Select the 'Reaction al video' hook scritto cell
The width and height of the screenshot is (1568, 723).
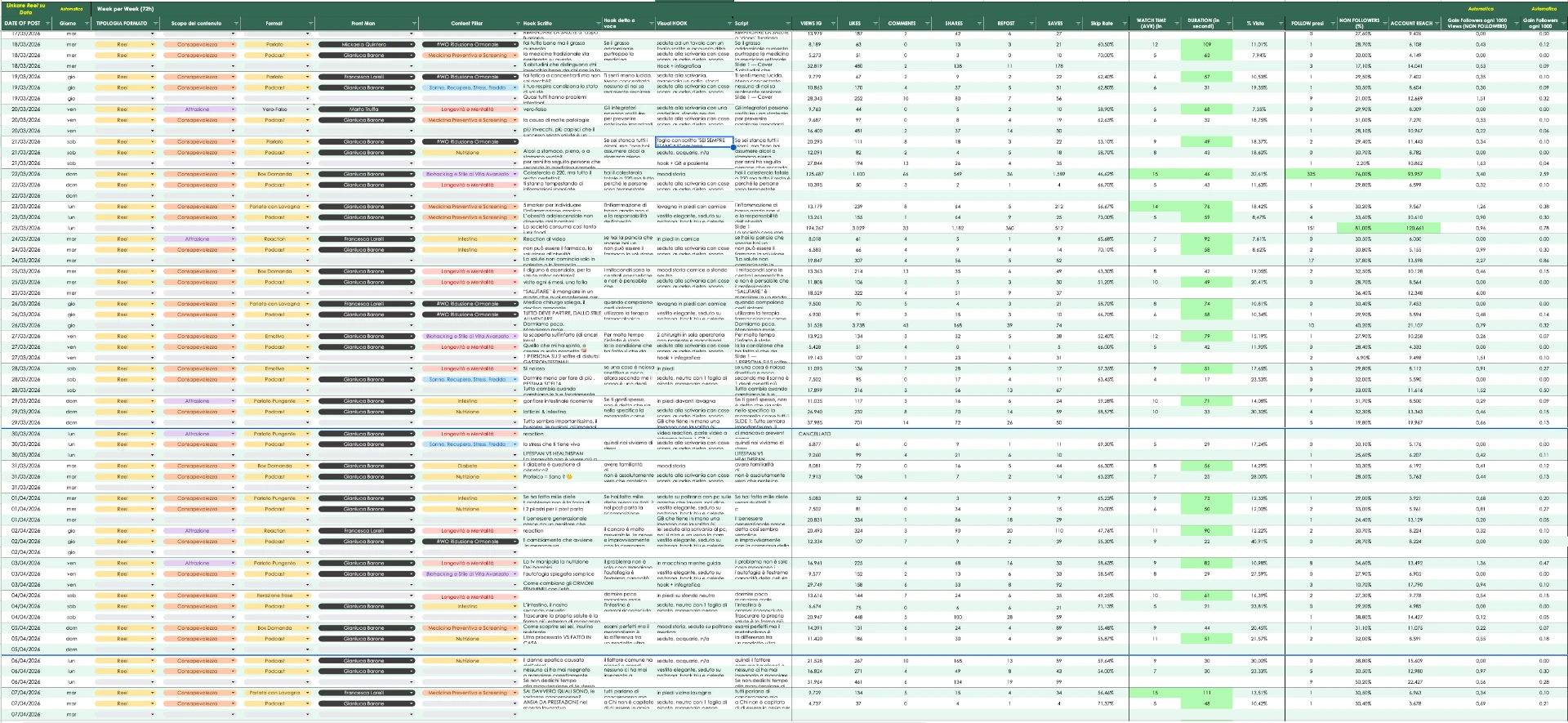click(562, 239)
